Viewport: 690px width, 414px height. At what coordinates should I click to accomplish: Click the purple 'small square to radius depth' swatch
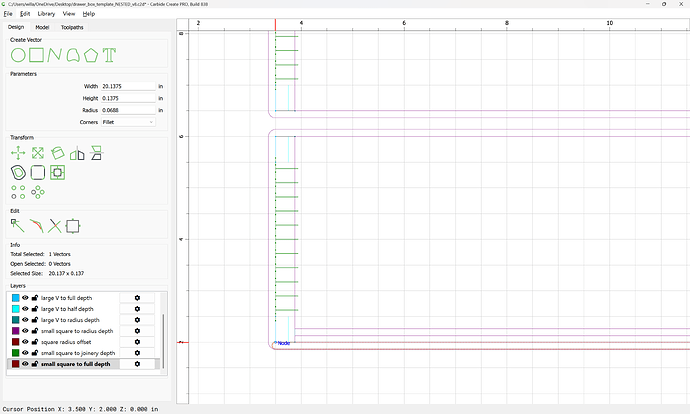pos(15,331)
